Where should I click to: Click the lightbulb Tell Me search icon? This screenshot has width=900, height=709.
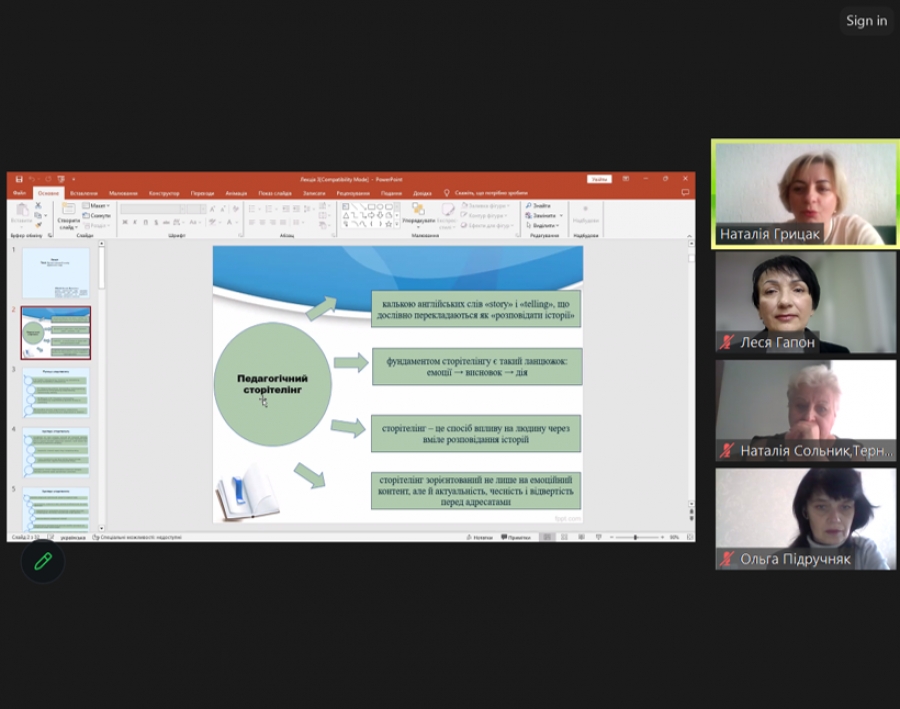pos(447,193)
